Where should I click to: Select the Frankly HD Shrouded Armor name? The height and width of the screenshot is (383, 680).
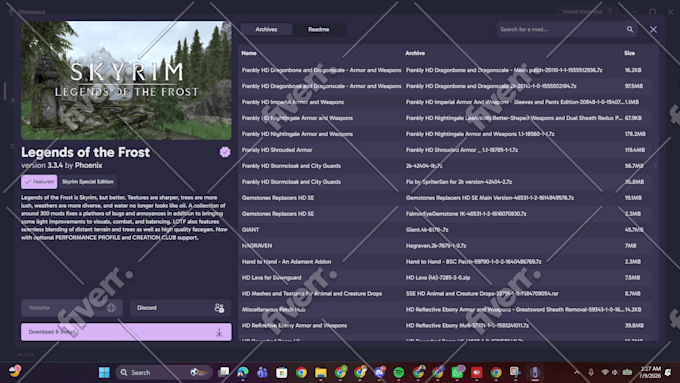[x=277, y=150]
